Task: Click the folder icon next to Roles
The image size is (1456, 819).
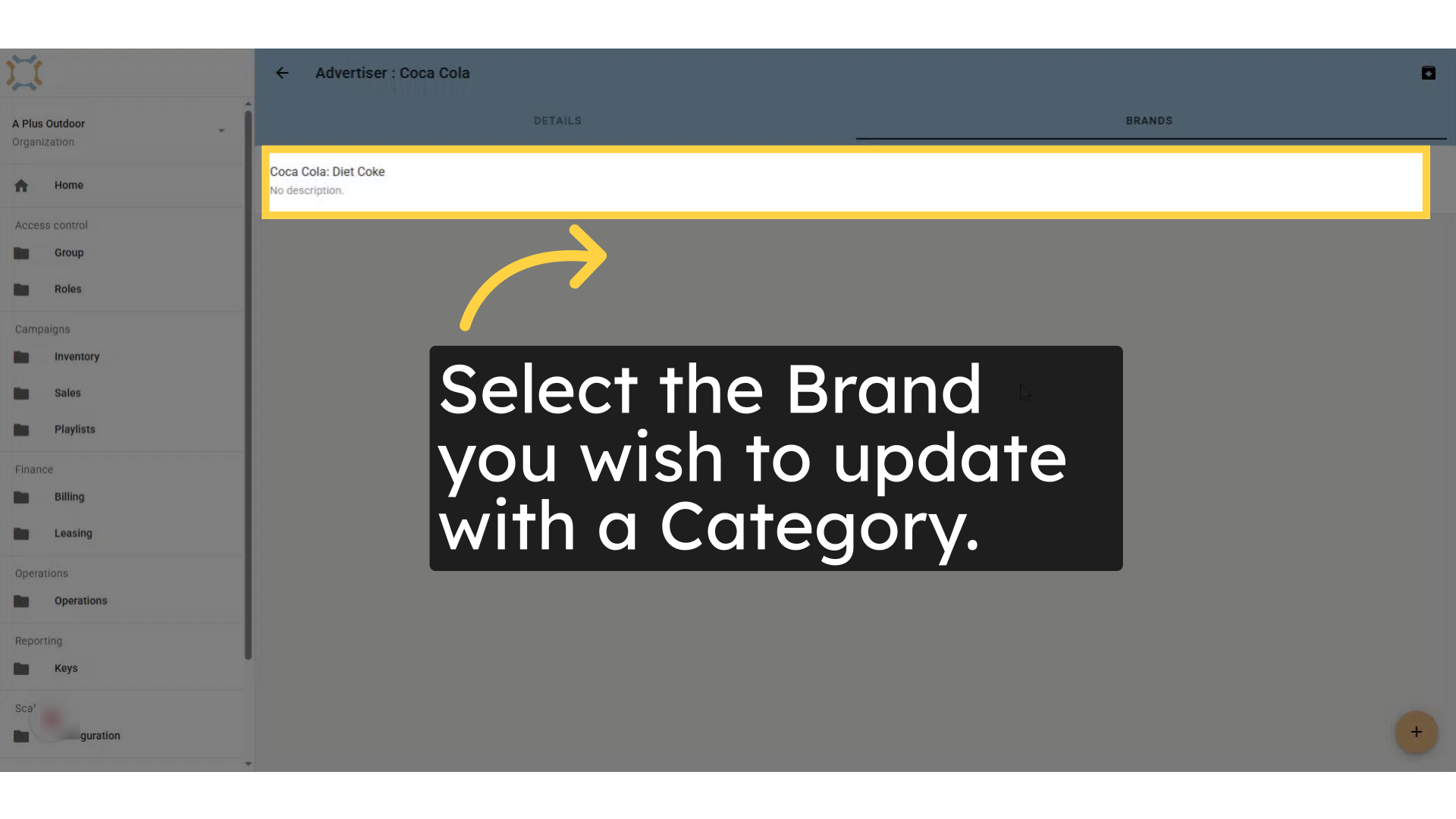Action: (21, 290)
